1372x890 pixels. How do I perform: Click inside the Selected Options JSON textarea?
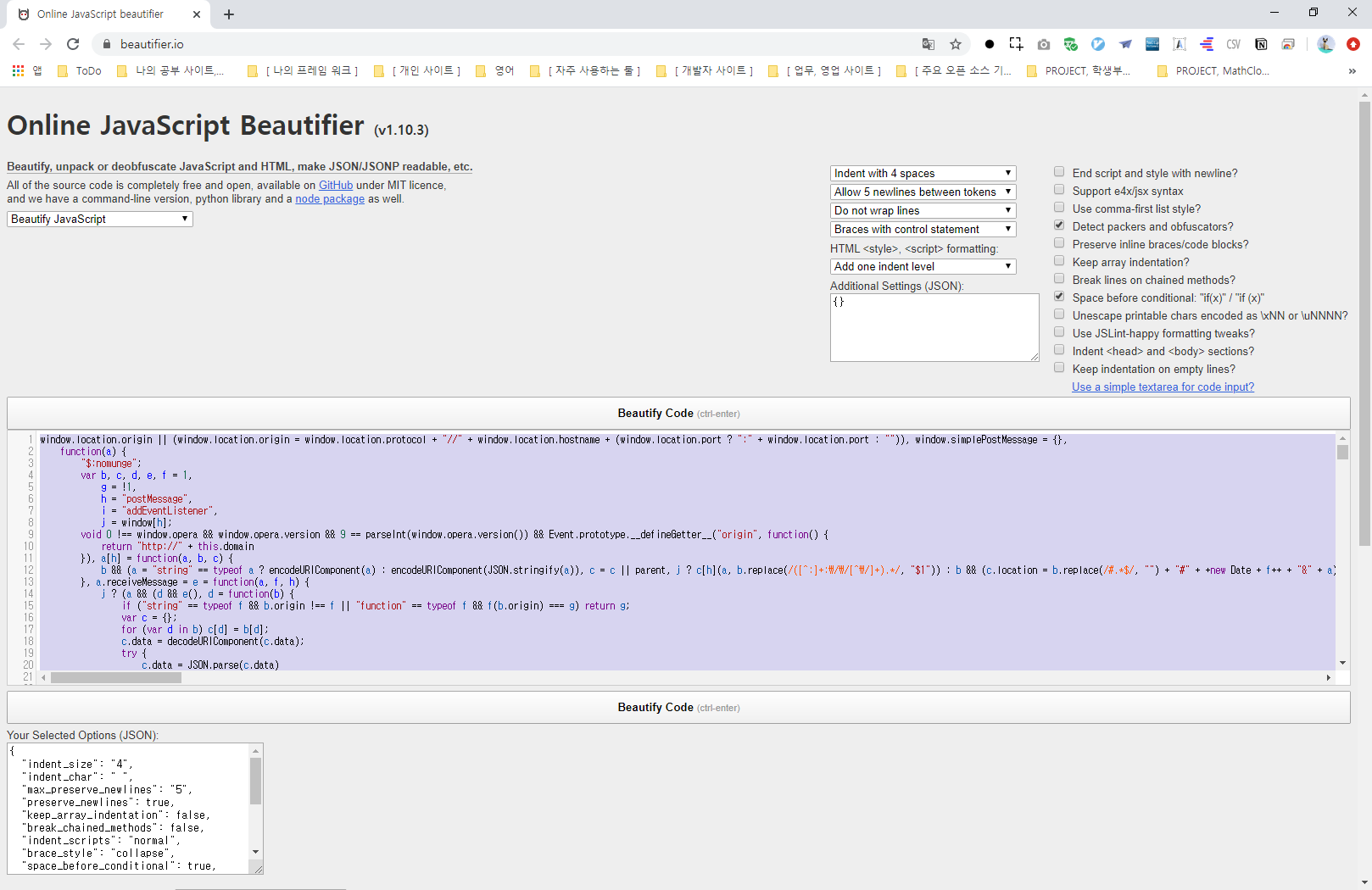click(x=129, y=809)
